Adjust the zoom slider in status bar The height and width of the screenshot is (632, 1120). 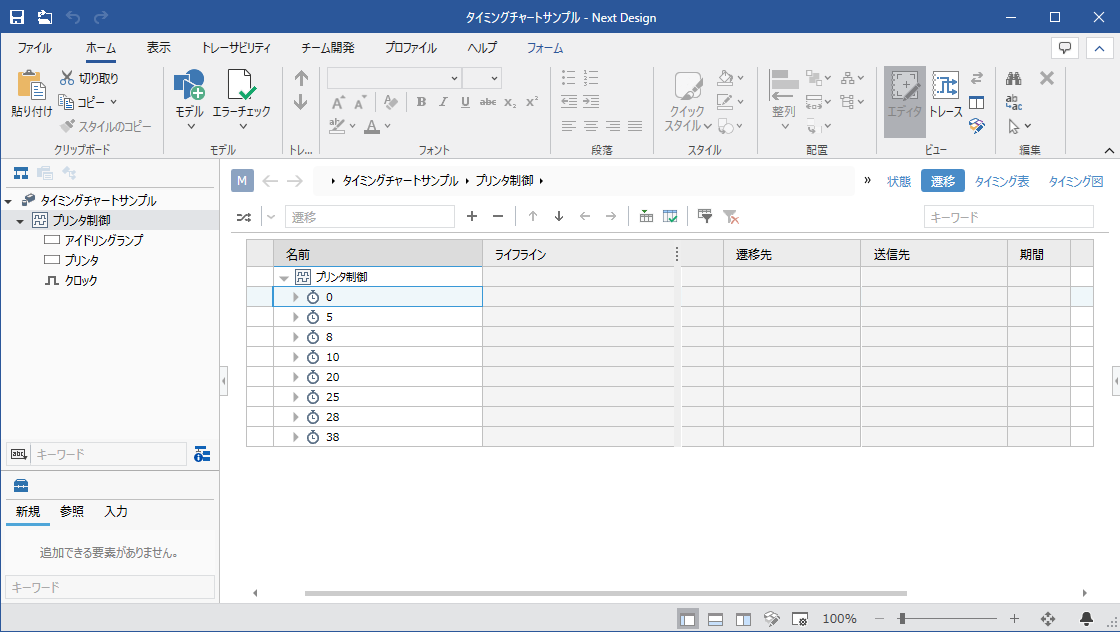[902, 618]
